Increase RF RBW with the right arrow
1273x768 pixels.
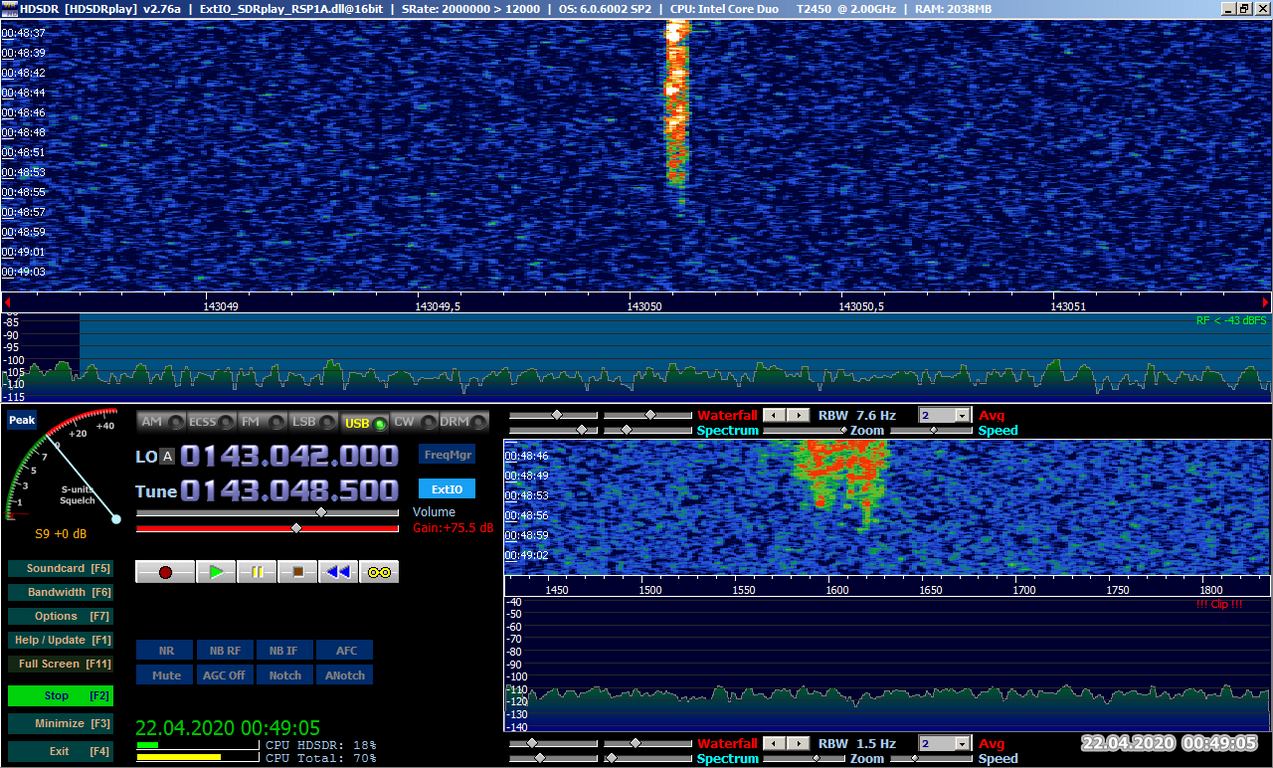(798, 415)
